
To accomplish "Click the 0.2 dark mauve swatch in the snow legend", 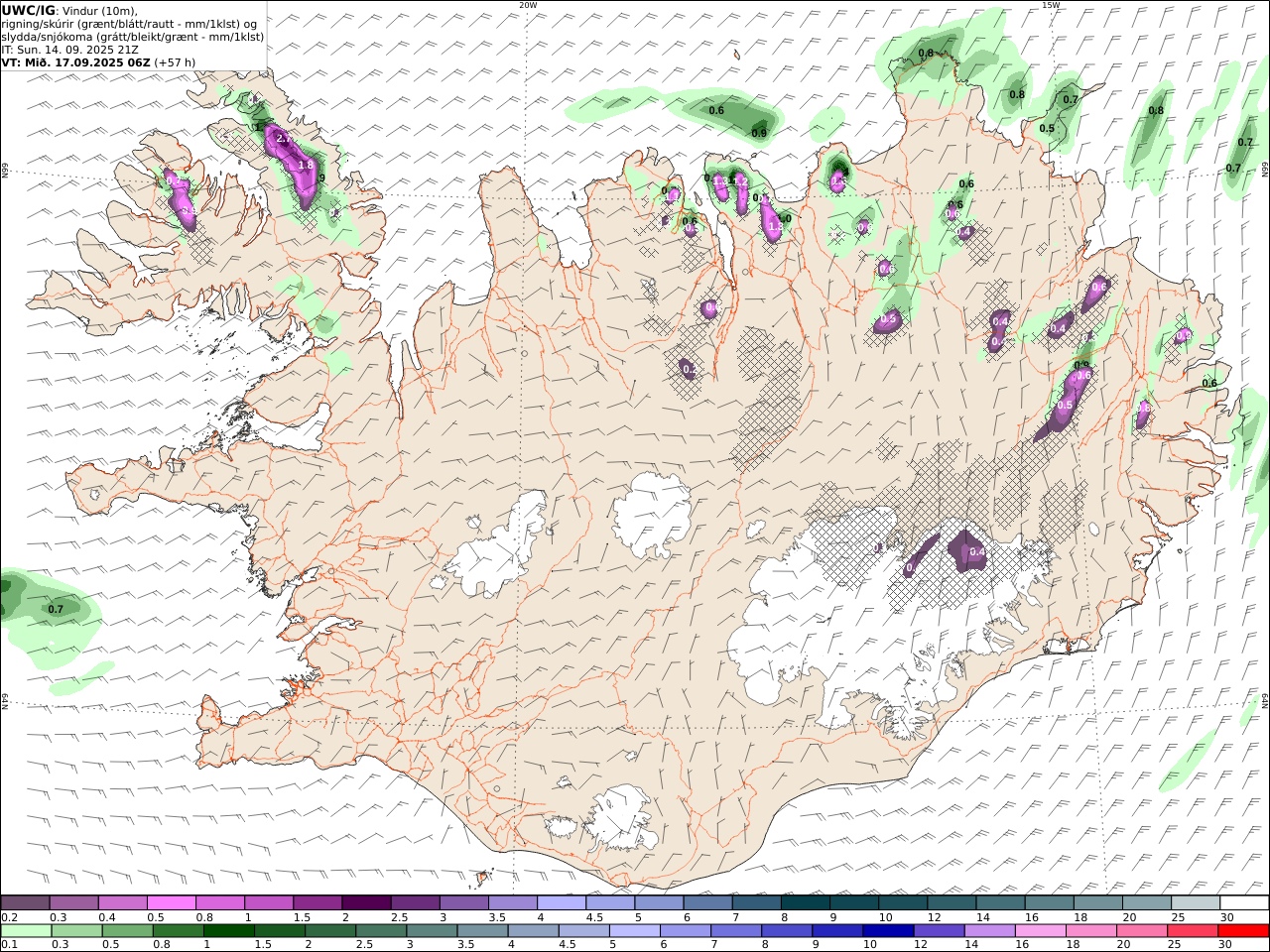I will (26, 902).
